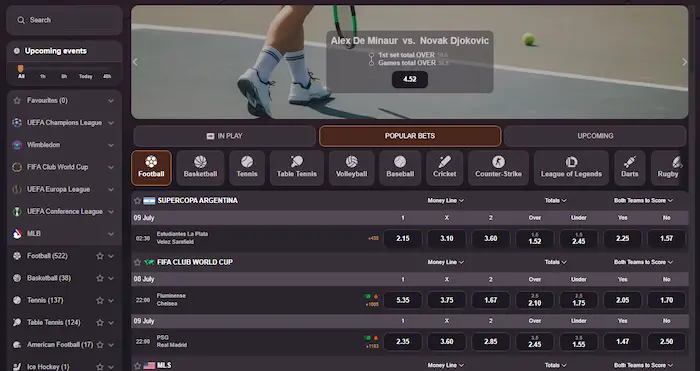Open the Darts sport category

[629, 168]
